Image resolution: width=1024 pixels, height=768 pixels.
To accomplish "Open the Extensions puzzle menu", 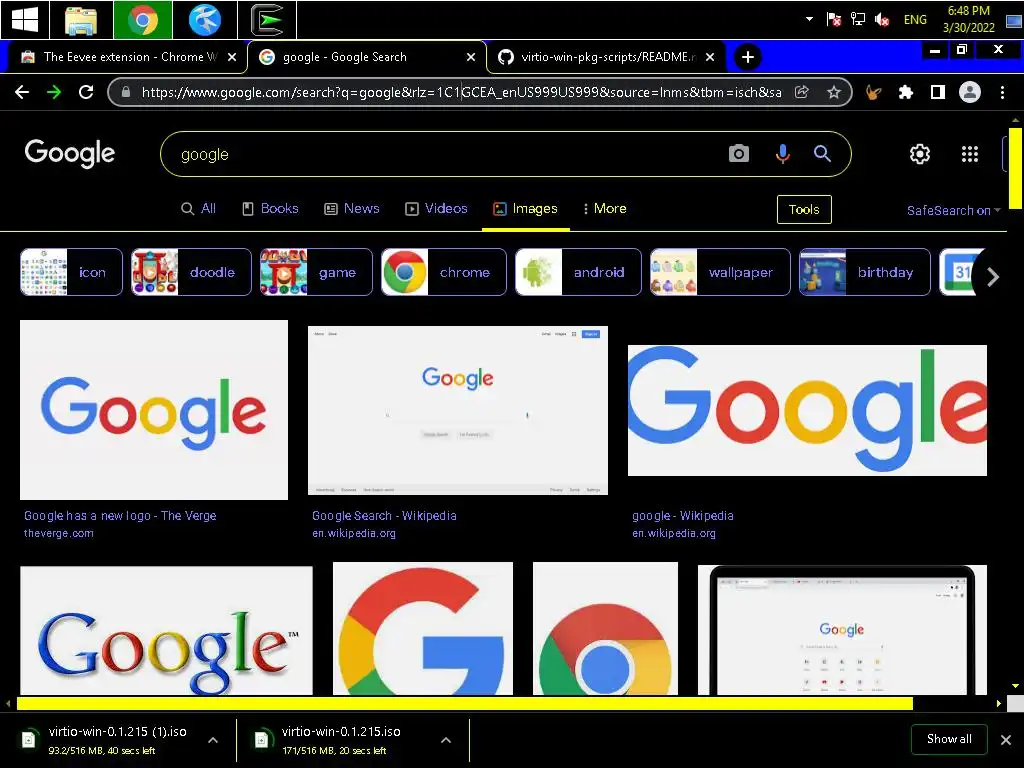I will (905, 92).
